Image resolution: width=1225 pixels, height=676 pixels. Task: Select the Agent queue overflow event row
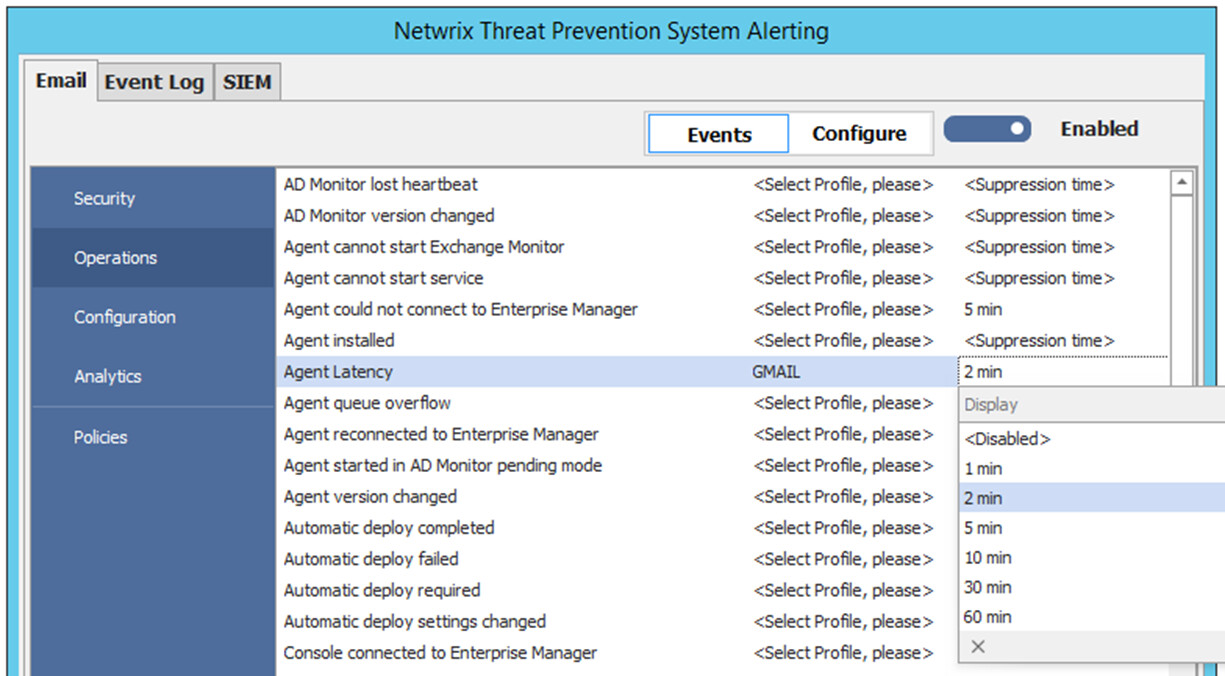pyautogui.click(x=367, y=403)
